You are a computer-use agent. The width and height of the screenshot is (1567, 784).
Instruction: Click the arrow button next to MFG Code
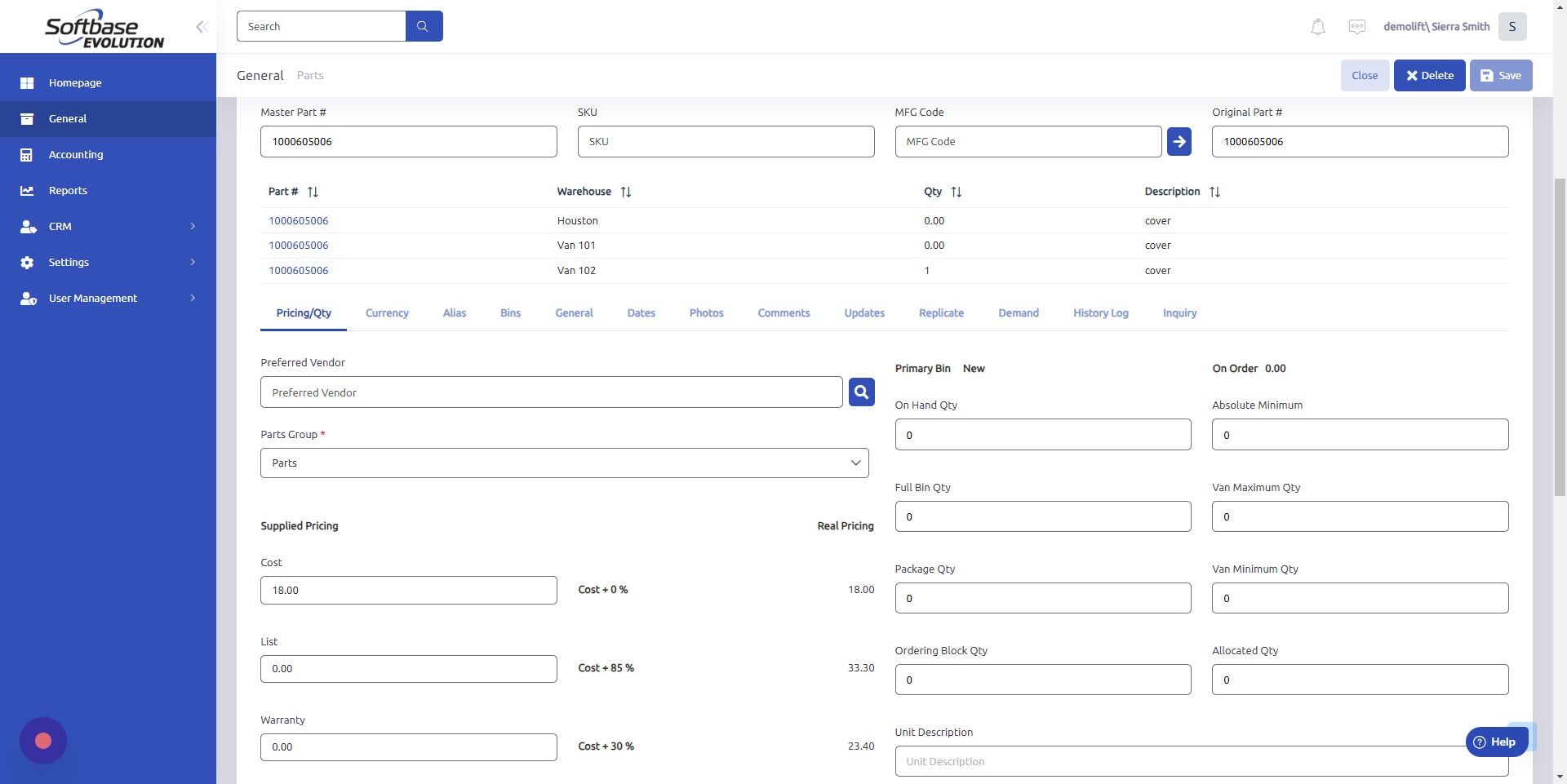(1179, 141)
